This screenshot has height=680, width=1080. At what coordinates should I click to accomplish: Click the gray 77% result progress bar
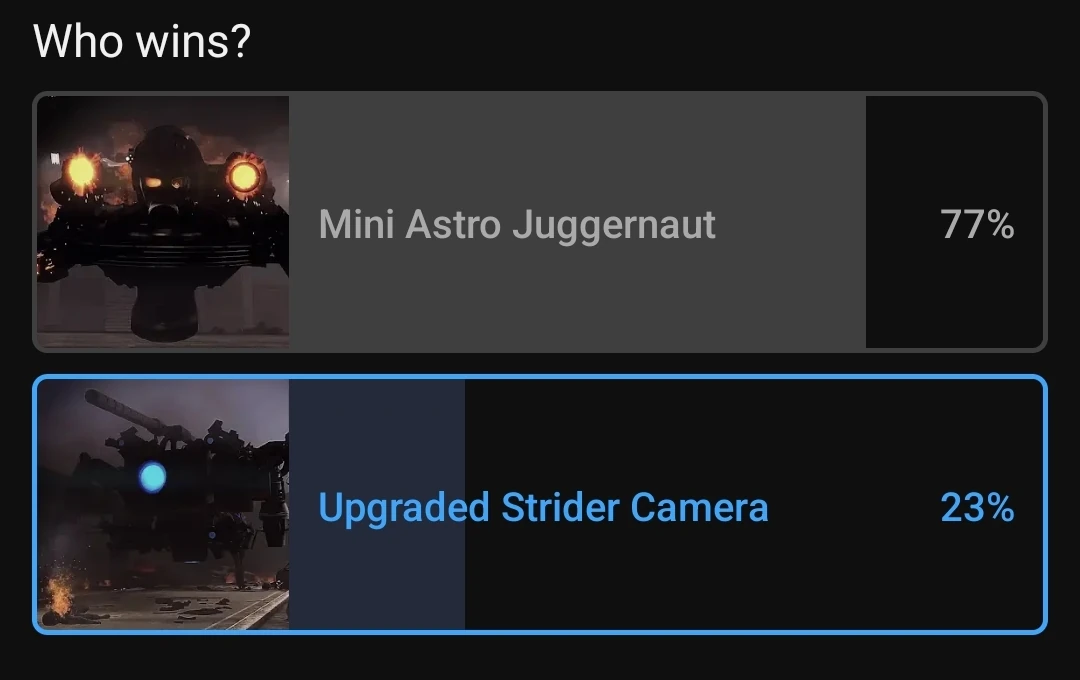577,222
